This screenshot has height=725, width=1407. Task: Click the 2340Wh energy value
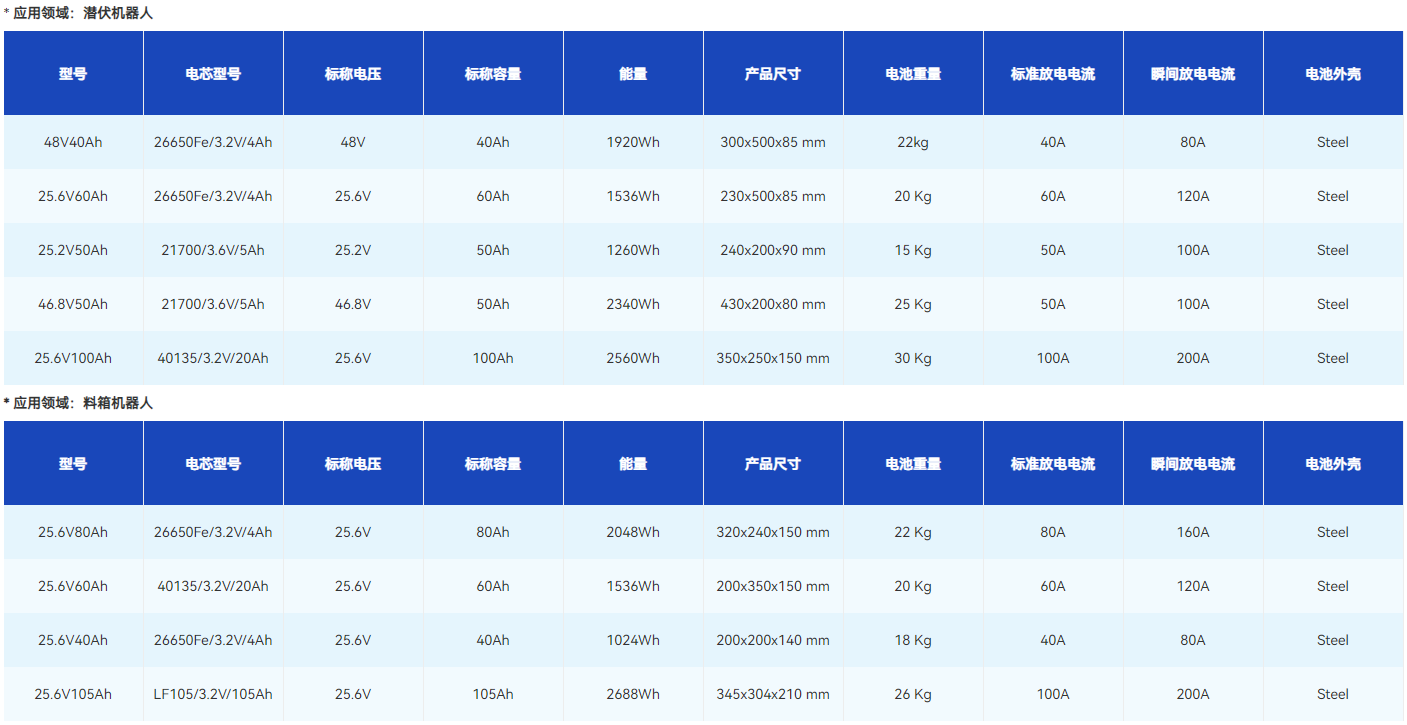pos(633,304)
